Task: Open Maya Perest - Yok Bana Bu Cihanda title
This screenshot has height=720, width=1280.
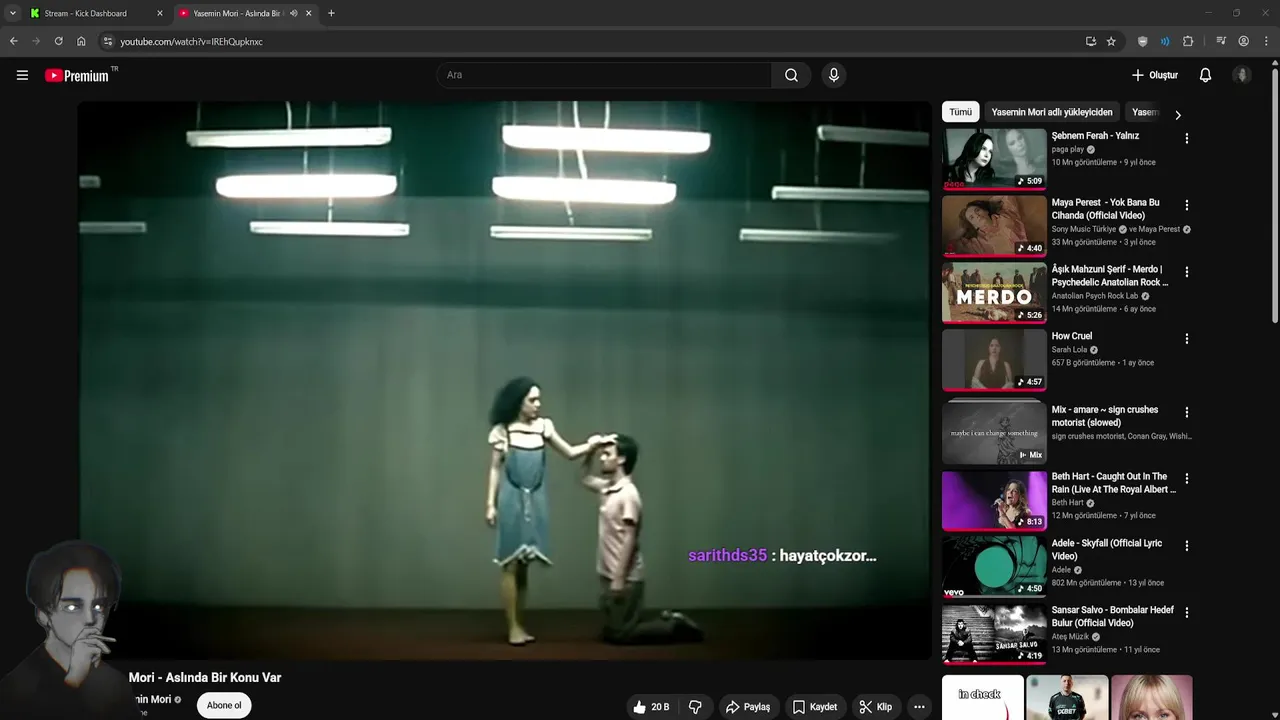Action: (1106, 209)
